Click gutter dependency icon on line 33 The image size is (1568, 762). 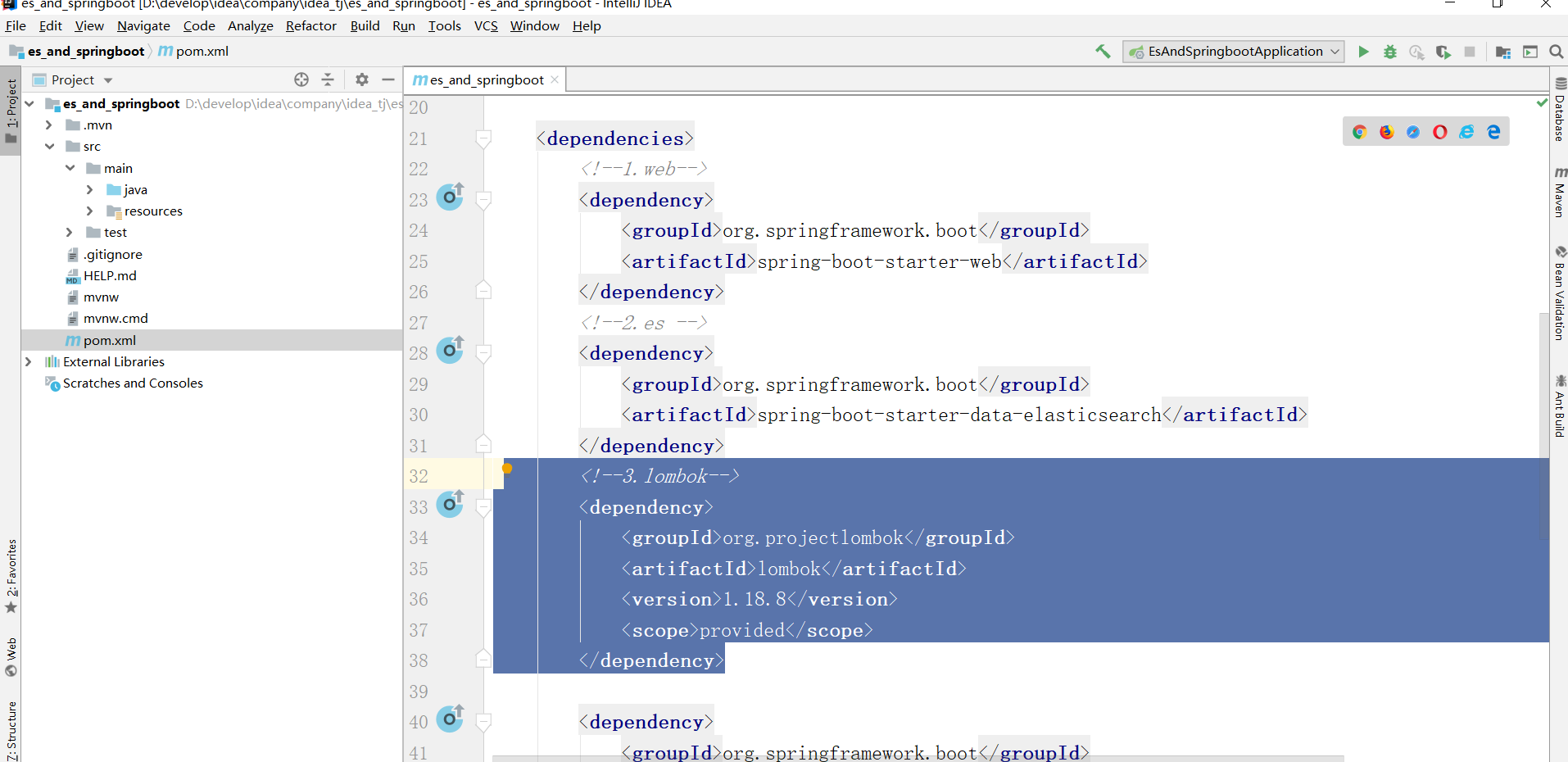(450, 504)
